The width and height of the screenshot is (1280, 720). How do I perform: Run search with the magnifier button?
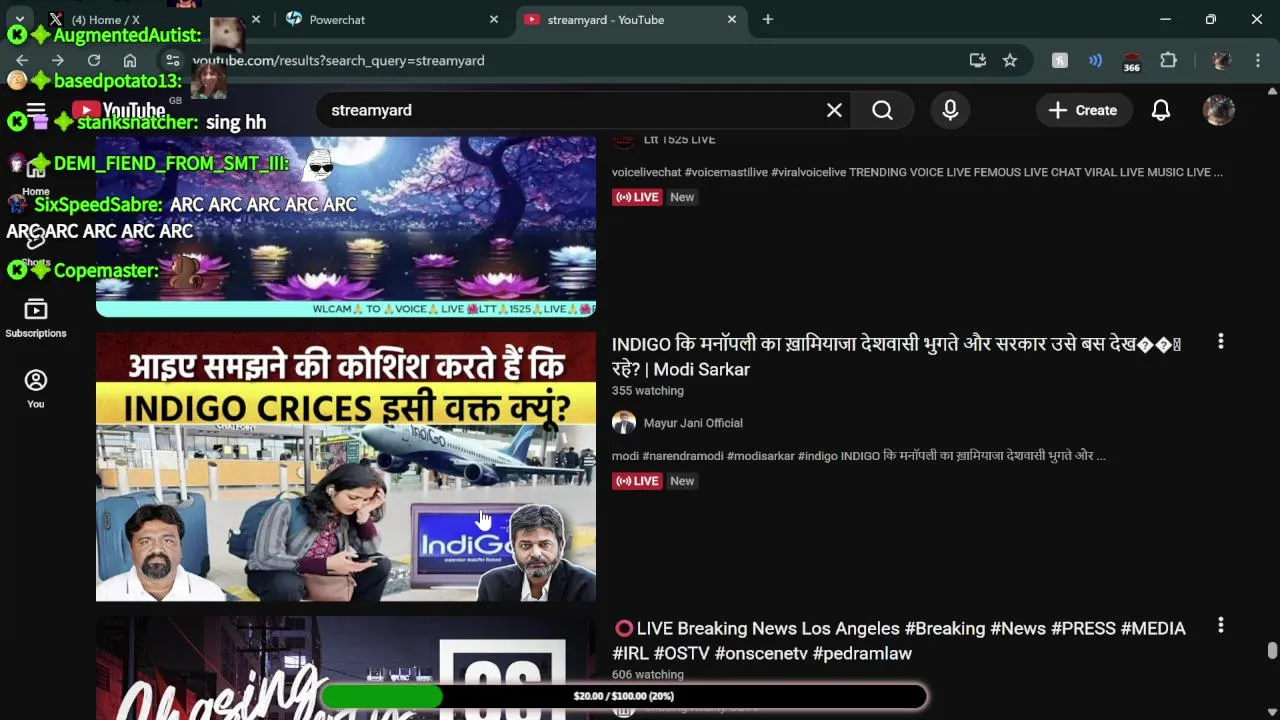point(882,110)
